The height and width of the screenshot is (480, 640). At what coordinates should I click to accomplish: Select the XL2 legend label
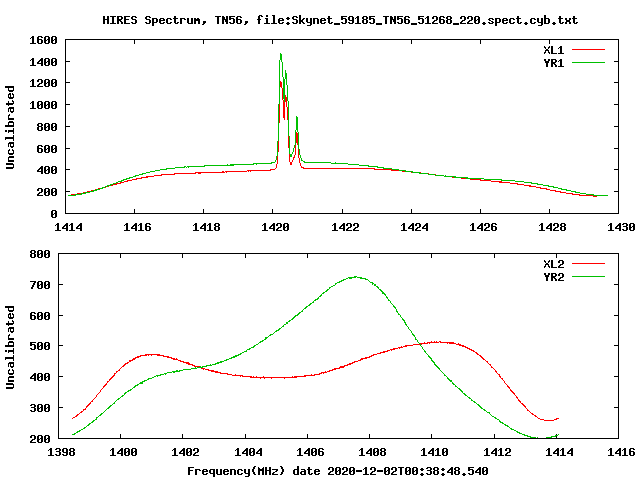click(x=553, y=264)
